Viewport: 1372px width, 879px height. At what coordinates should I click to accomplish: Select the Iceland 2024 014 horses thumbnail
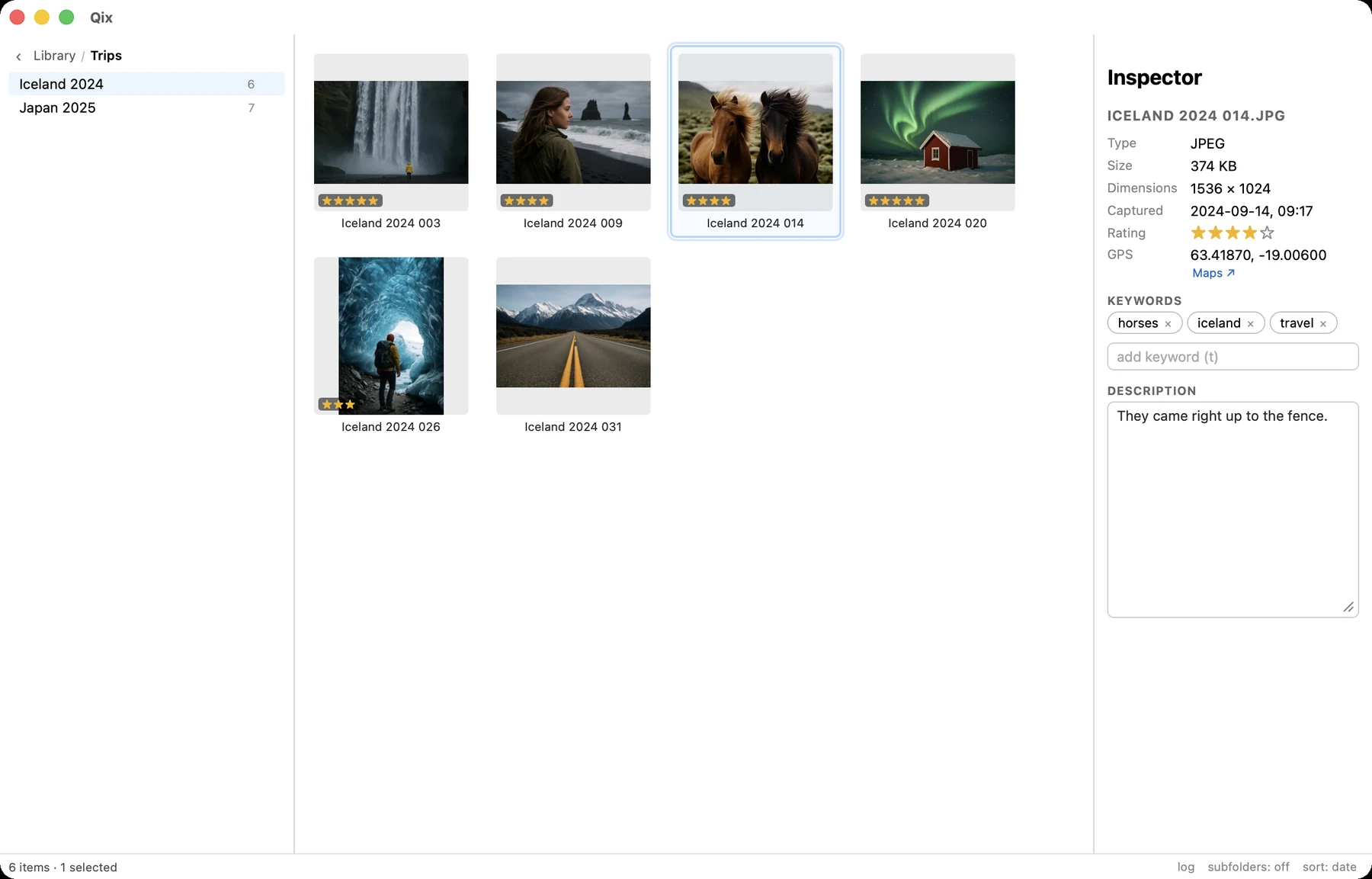755,132
